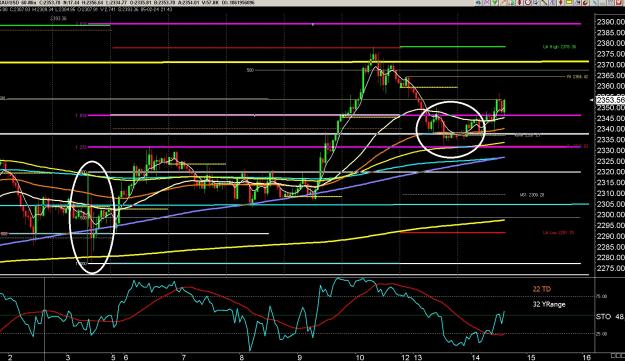Click the 2340.00 price axis label
This screenshot has width=625, height=361.
pos(610,129)
